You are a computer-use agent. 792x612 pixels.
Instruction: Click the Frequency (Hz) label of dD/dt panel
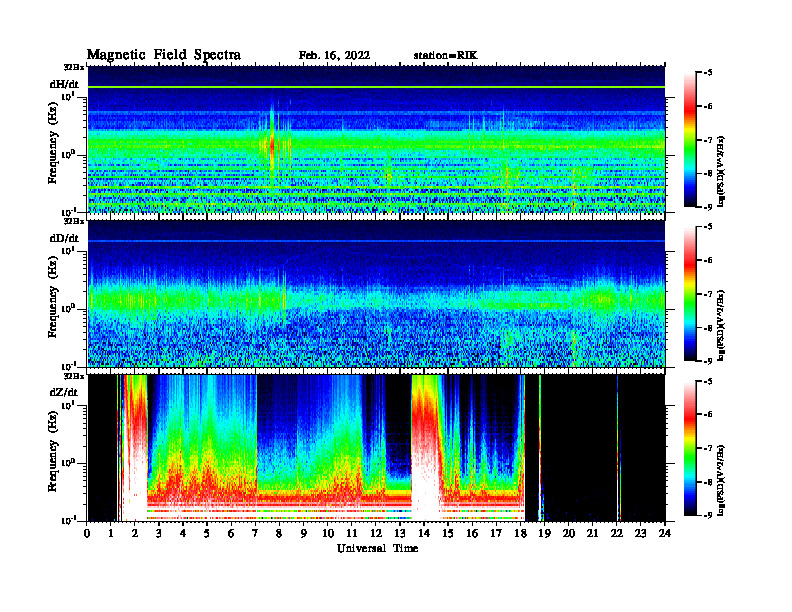tap(53, 295)
